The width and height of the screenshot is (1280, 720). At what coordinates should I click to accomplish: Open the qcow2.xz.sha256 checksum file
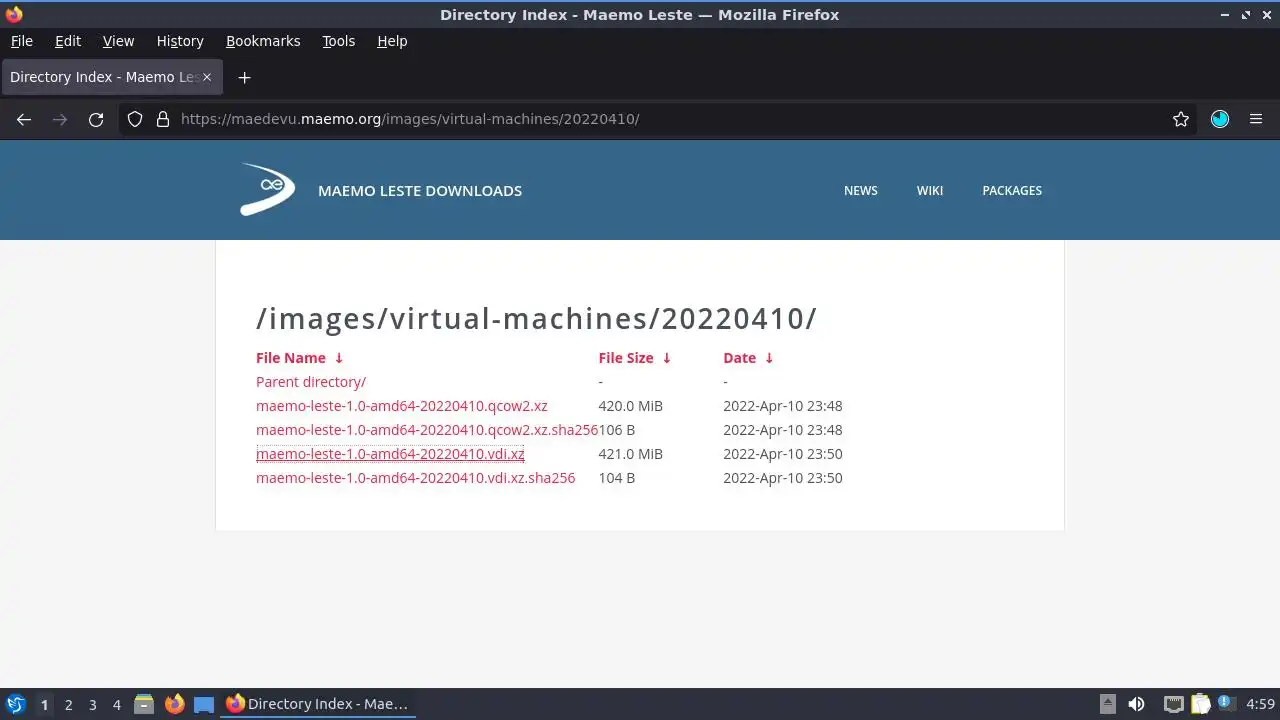pos(427,430)
